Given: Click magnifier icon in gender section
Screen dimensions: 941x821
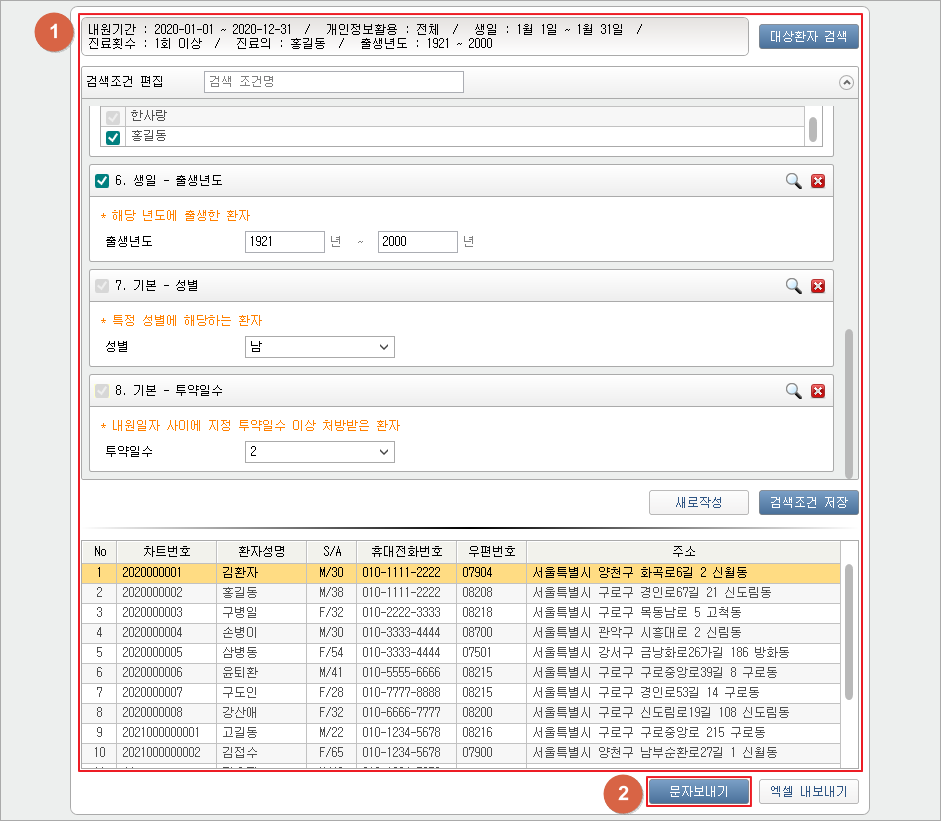Looking at the screenshot, I should 793,286.
